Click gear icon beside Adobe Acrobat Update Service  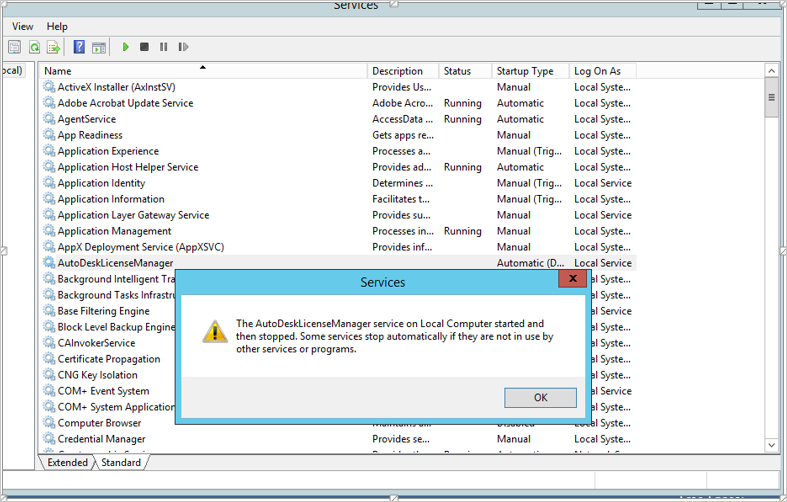pyautogui.click(x=49, y=103)
